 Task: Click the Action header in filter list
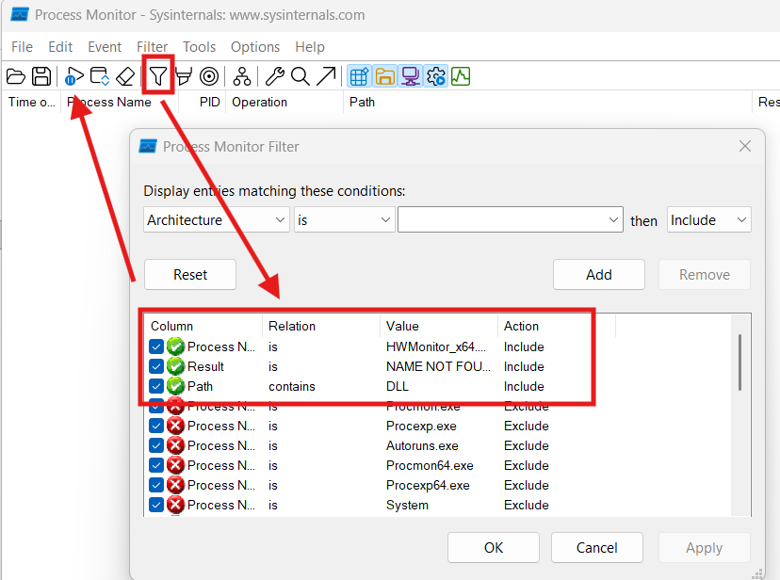556,326
